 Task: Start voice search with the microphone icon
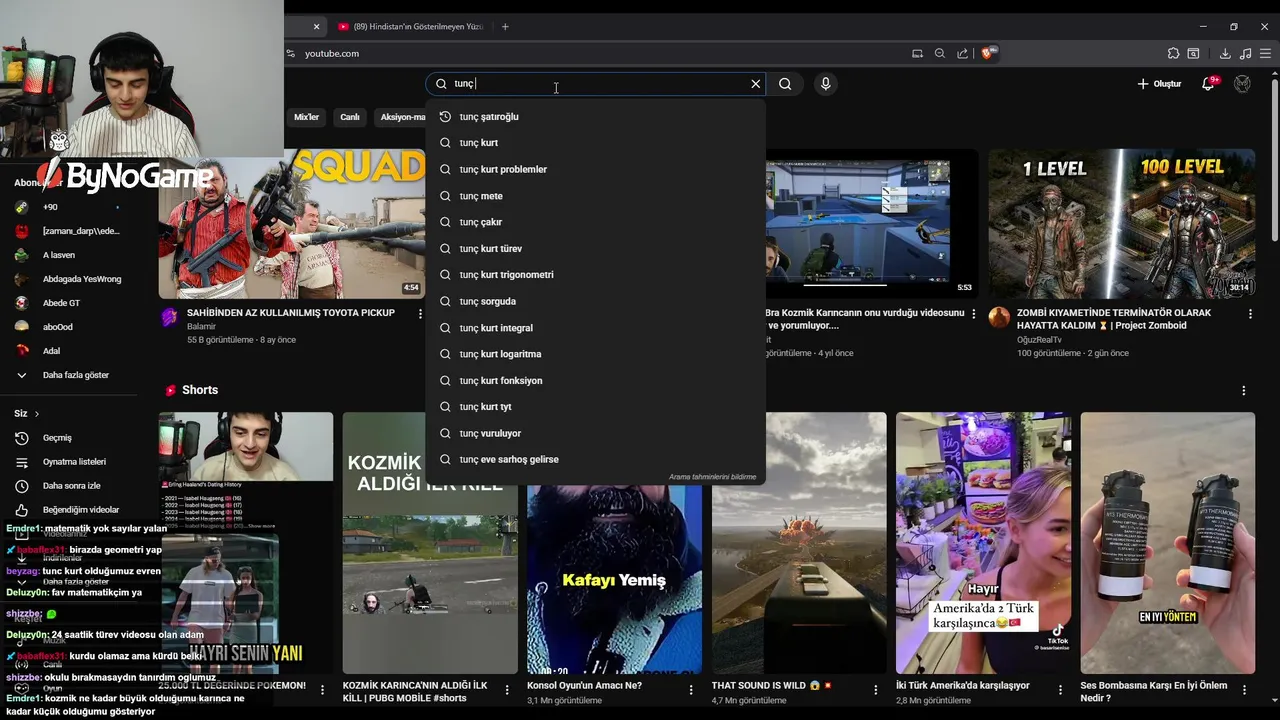pyautogui.click(x=825, y=84)
